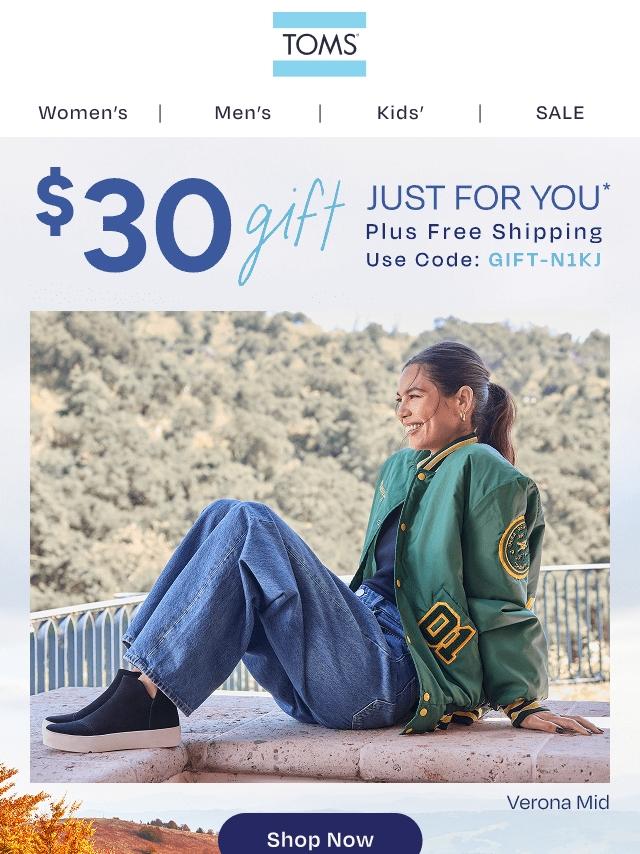Image resolution: width=640 pixels, height=854 pixels.
Task: Click the Plus Free Shipping text
Action: pos(484,232)
